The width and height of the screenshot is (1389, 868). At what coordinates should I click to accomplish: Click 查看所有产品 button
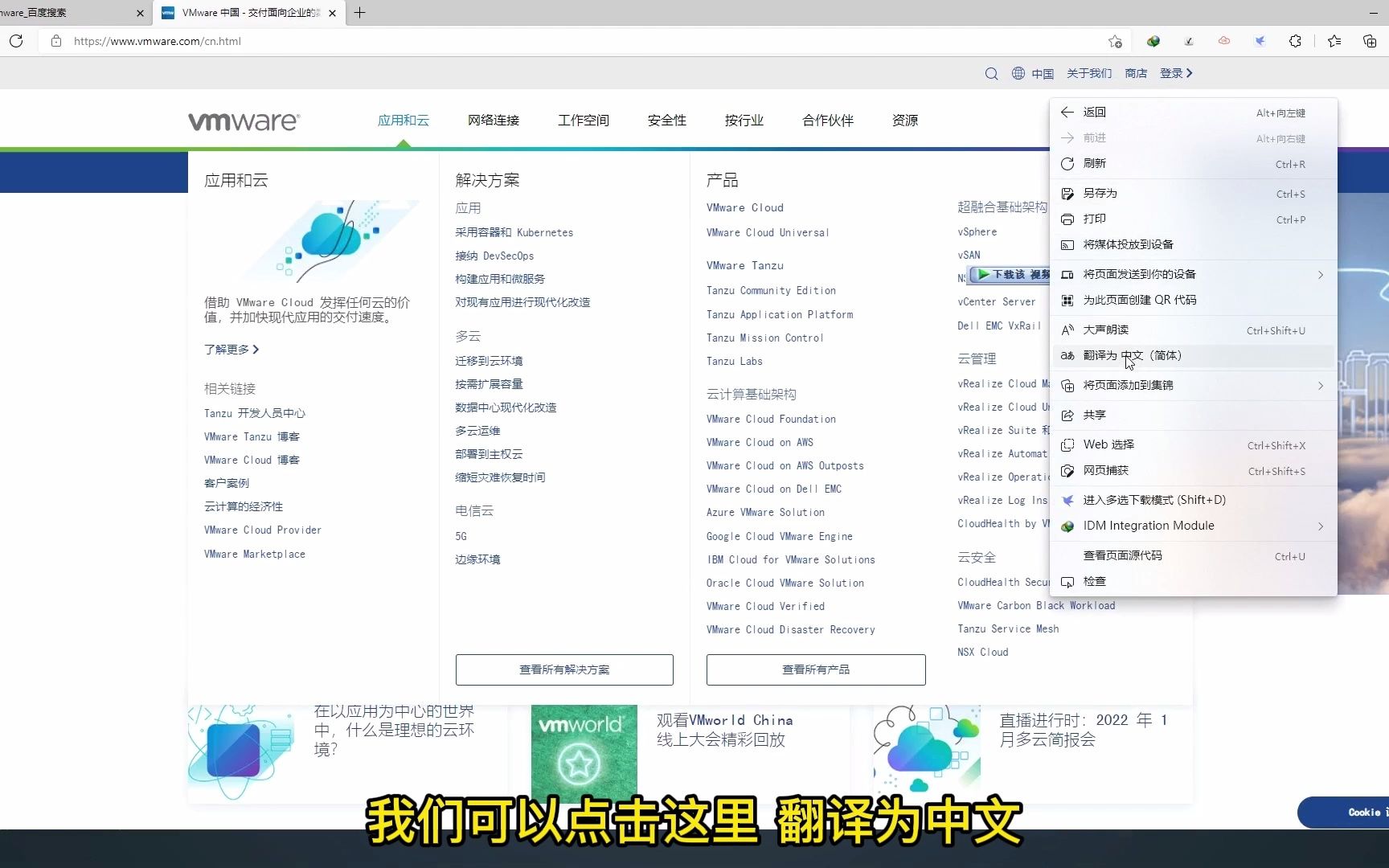(816, 669)
